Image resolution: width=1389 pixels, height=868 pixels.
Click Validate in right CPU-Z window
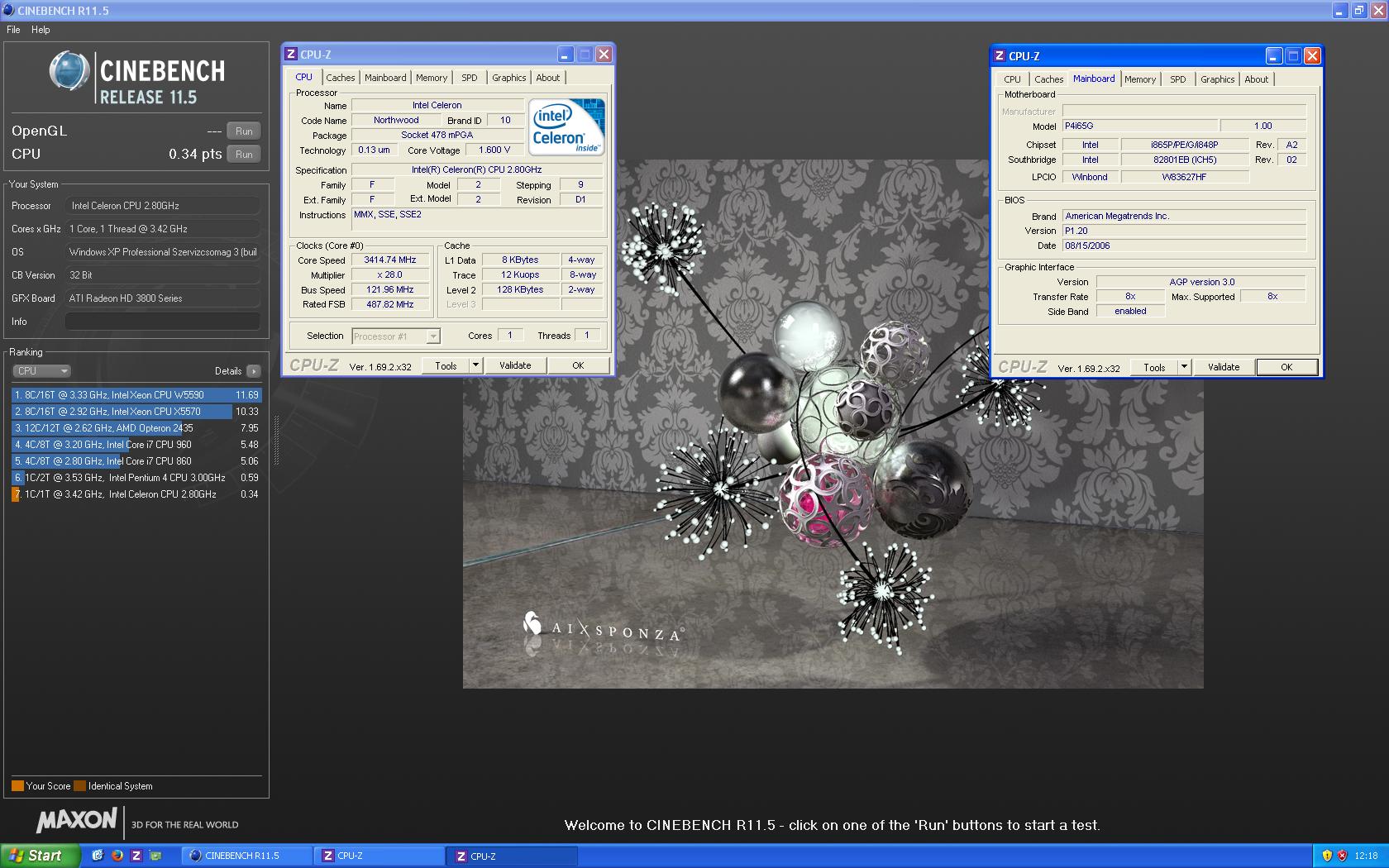[x=1224, y=367]
